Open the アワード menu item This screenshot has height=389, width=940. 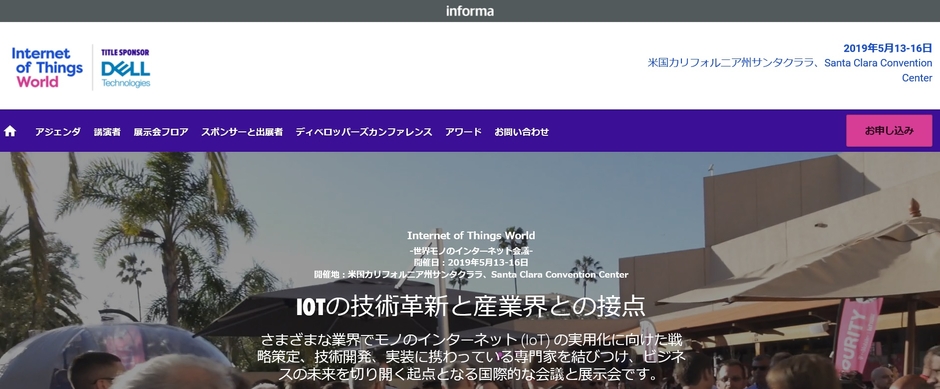point(463,132)
